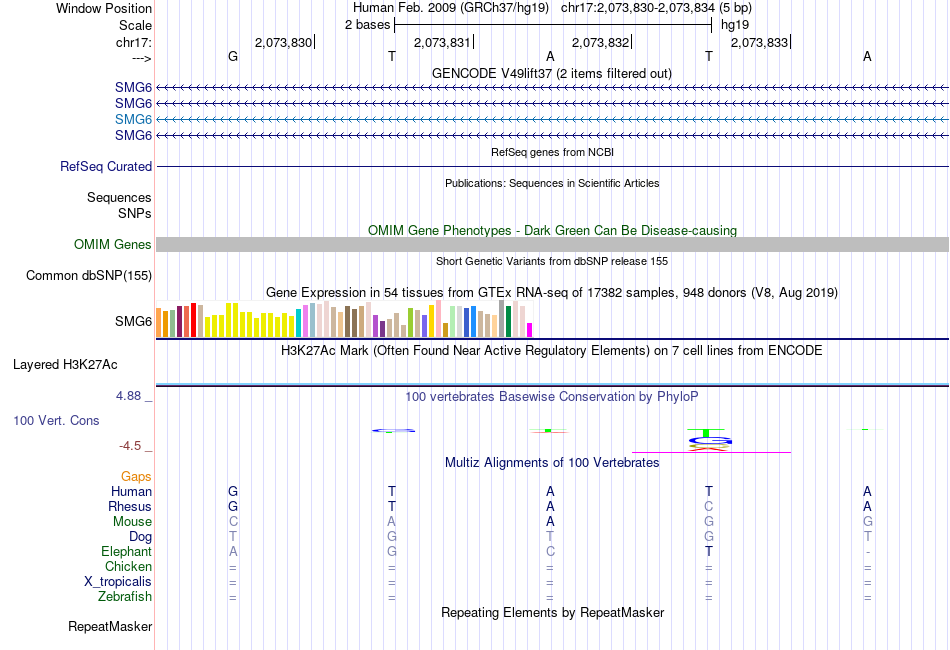The height and width of the screenshot is (650, 950).
Task: Select the Zebrafish species row label
Action: click(125, 597)
